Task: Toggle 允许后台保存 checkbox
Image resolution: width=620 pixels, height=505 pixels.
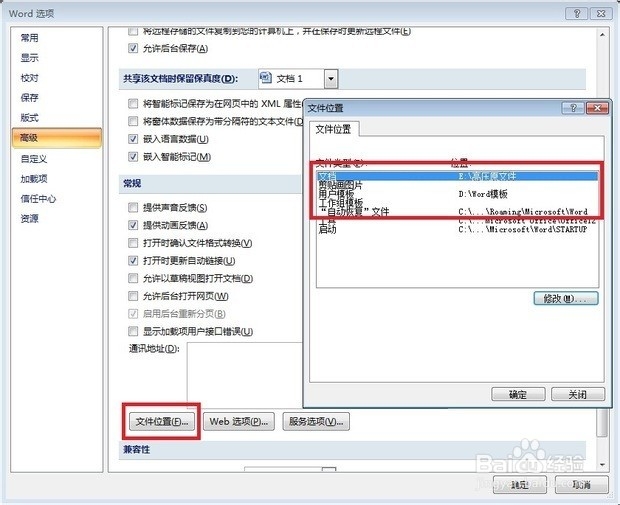Action: click(133, 48)
